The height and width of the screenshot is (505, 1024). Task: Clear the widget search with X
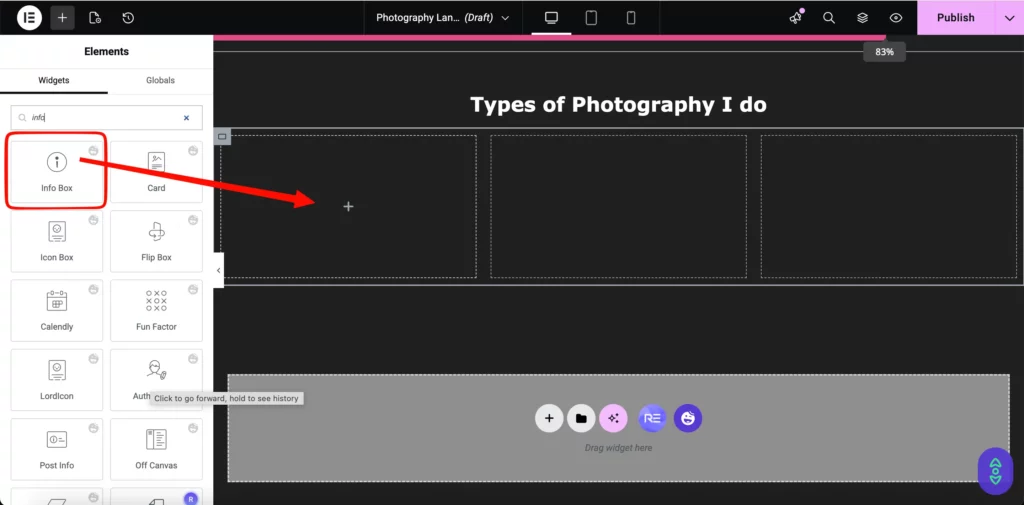(x=186, y=118)
